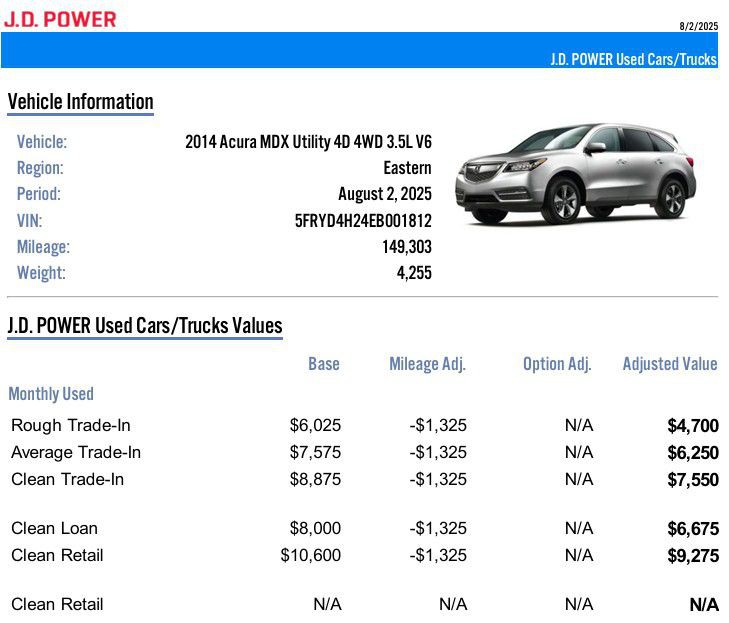Select '2014 Acura MDX Utility 4D 4WD 3.5L V6'
Screen dimensions: 729x623
tap(308, 142)
